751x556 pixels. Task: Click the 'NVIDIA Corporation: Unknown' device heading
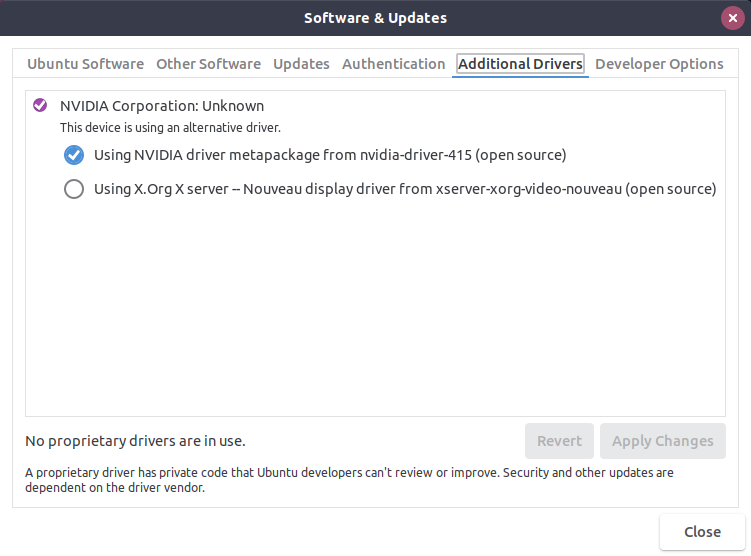[162, 106]
